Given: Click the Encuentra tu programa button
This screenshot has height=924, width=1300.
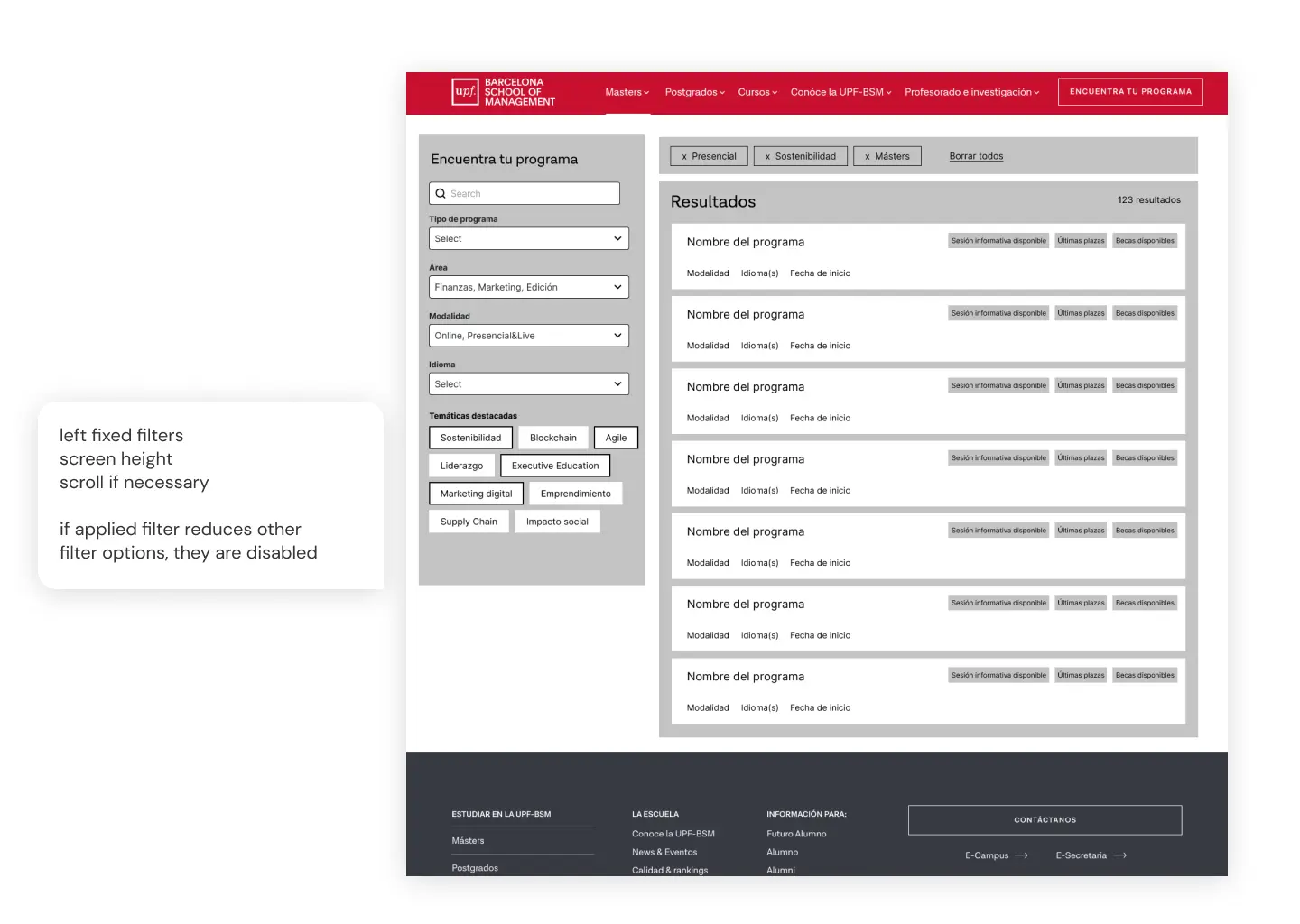Looking at the screenshot, I should coord(1130,92).
